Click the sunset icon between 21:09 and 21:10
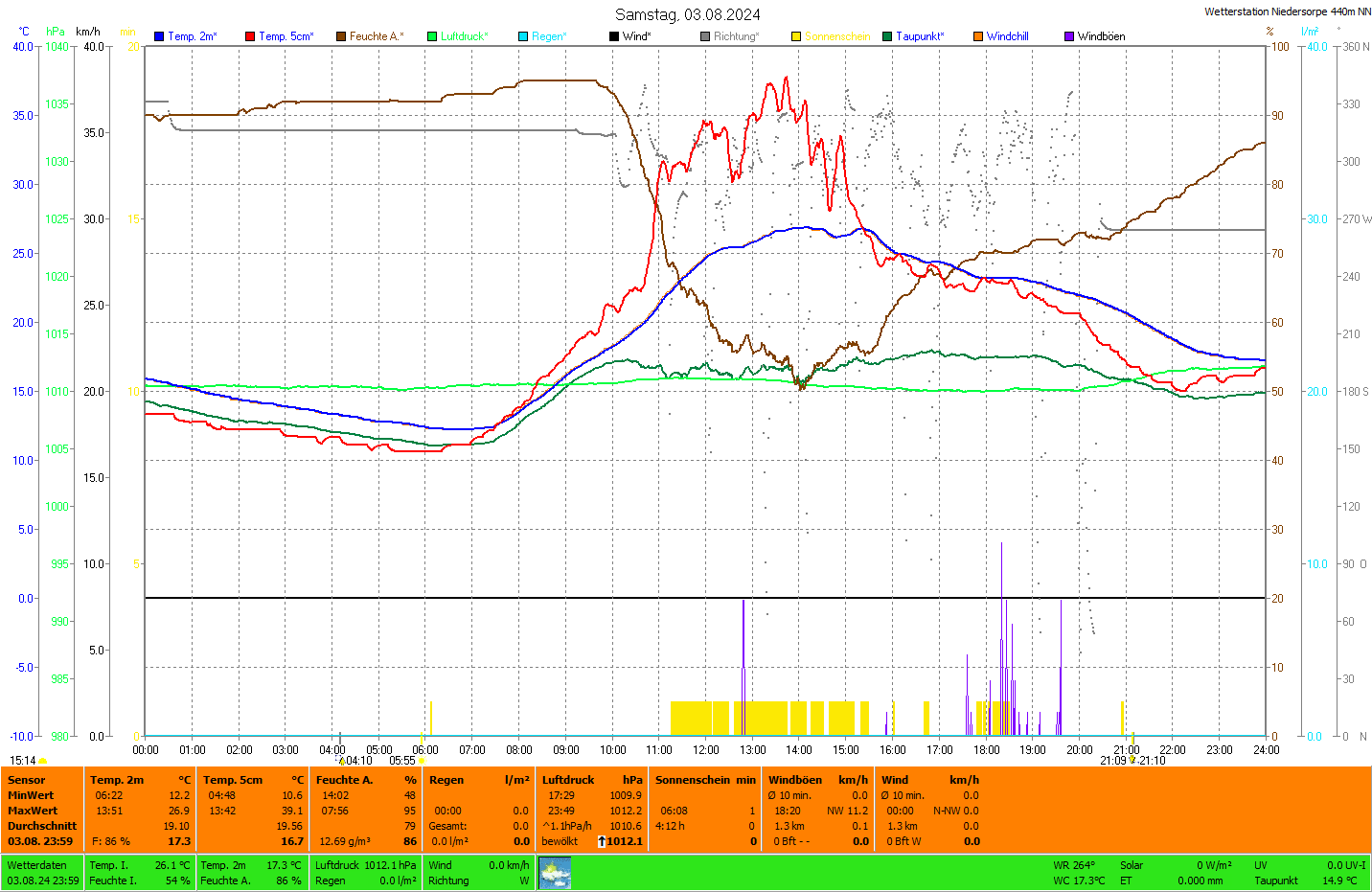 pos(1132,761)
